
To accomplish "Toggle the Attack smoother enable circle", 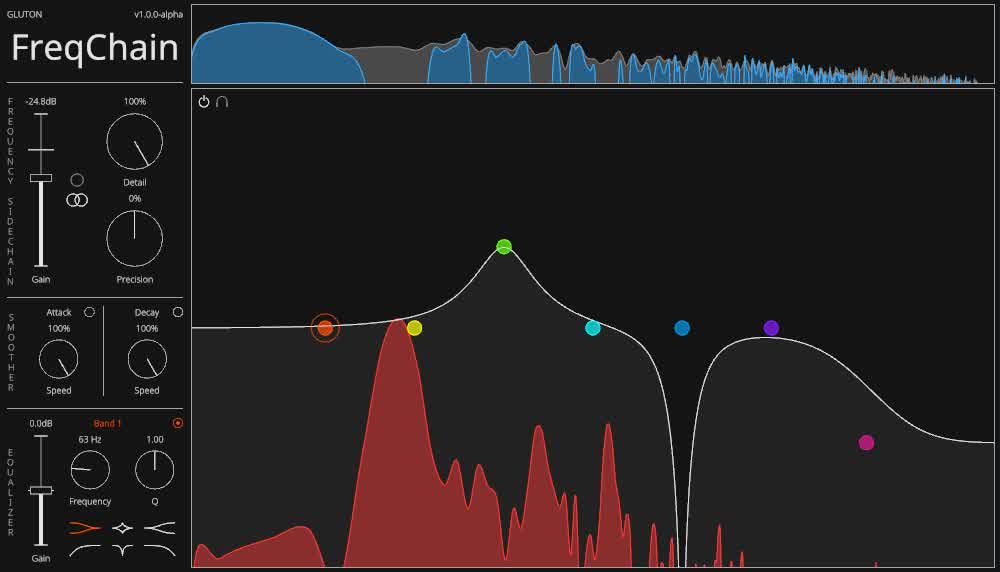I will click(x=89, y=312).
